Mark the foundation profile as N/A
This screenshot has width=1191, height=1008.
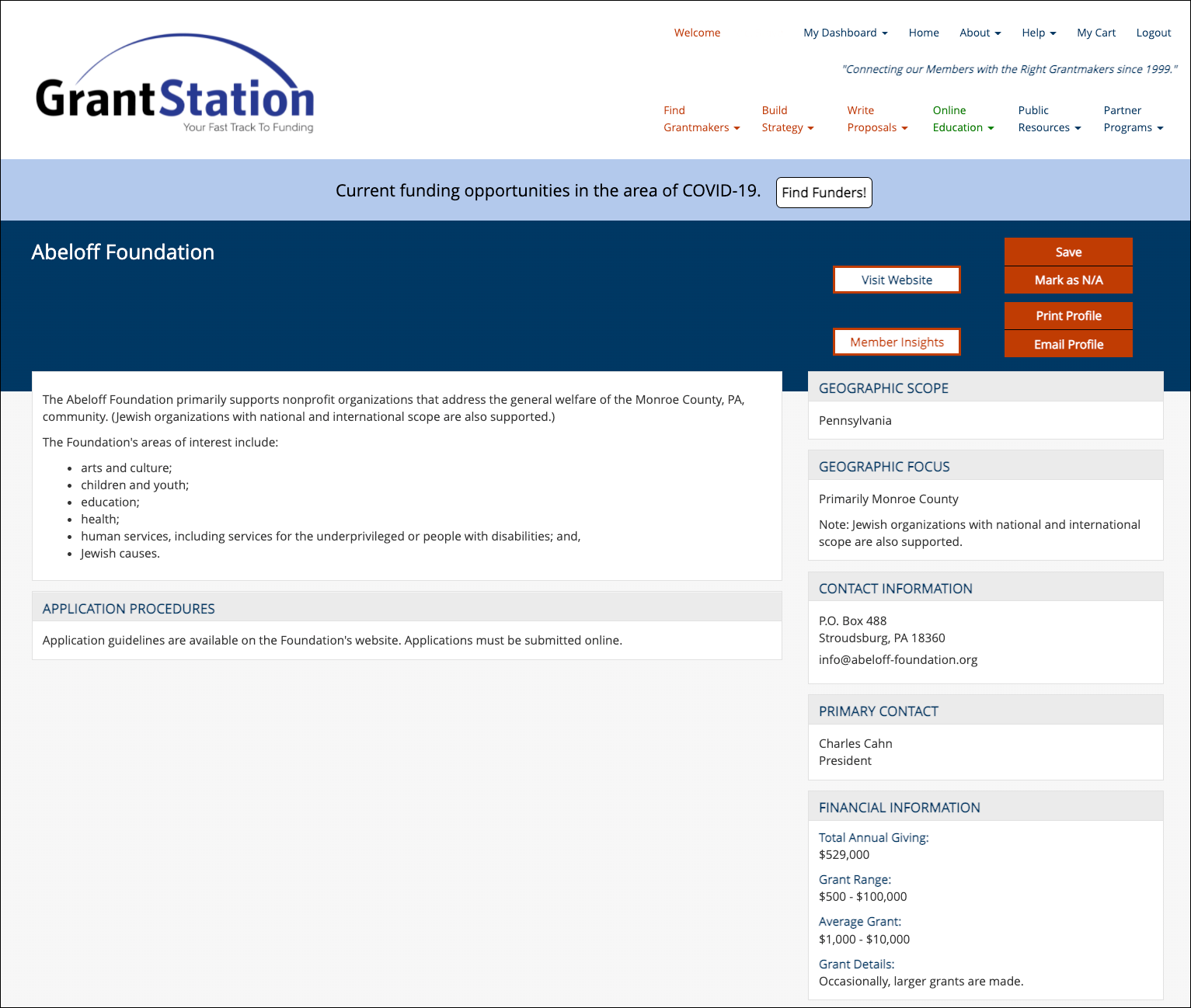pyautogui.click(x=1068, y=280)
